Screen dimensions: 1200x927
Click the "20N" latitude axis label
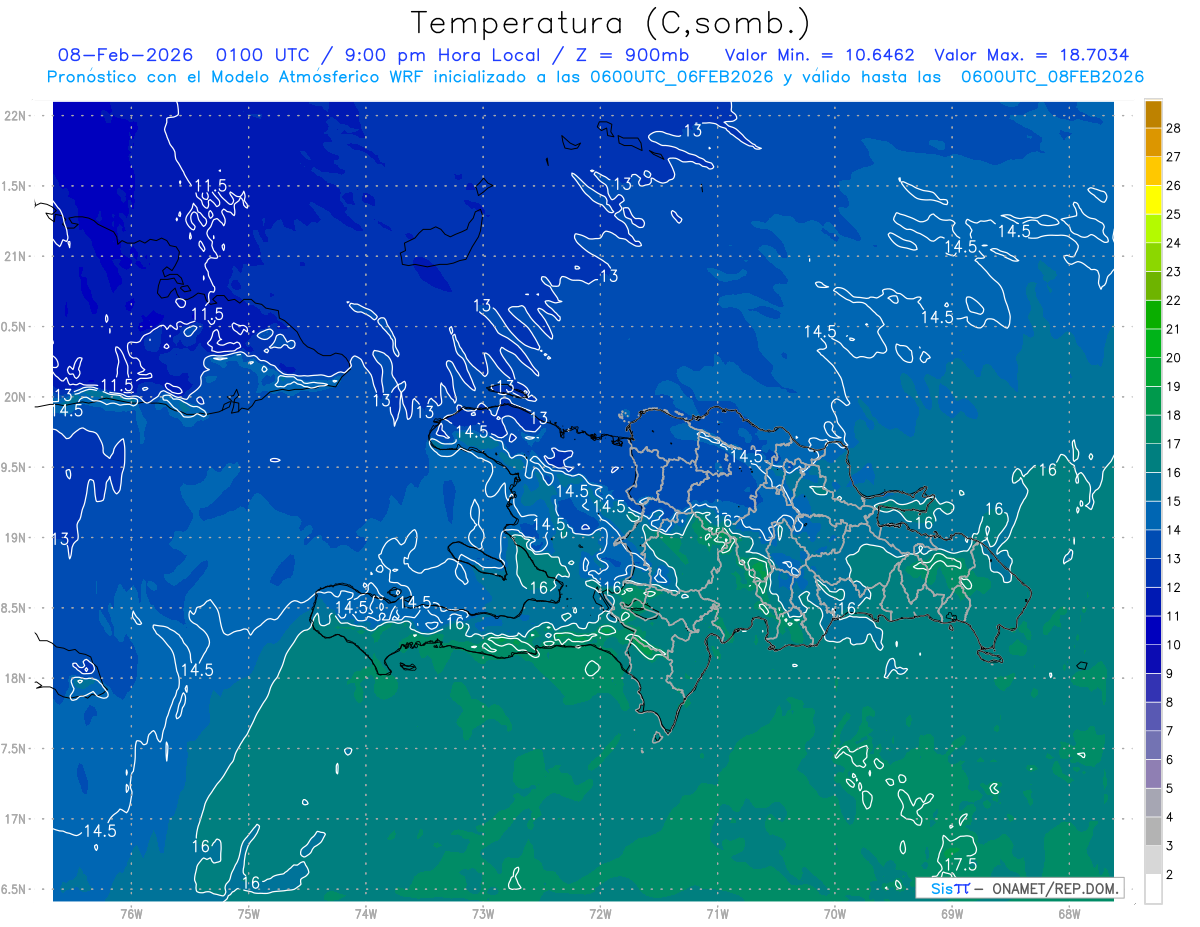point(16,397)
